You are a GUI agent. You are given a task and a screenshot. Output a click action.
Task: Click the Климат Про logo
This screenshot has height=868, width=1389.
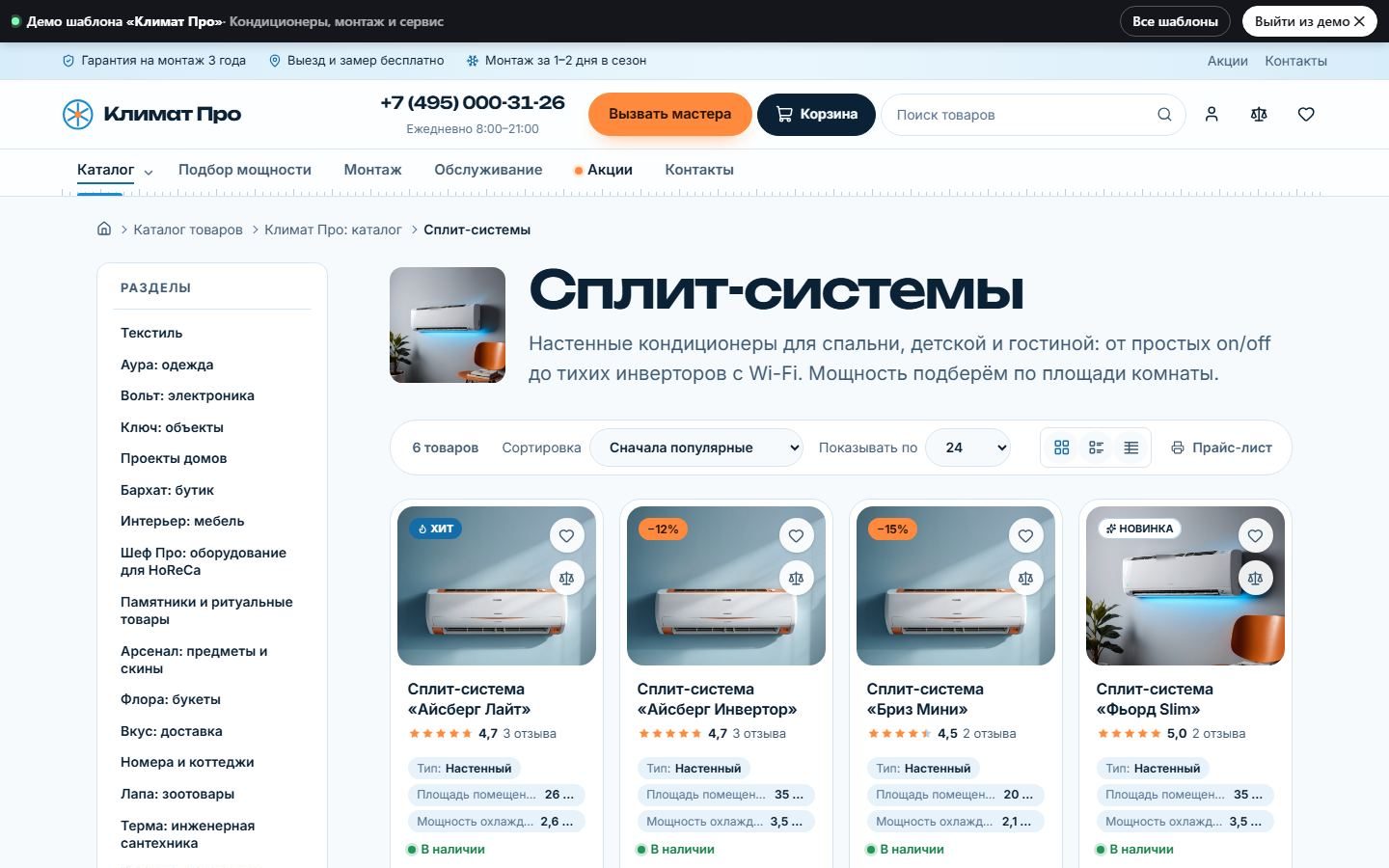(x=151, y=114)
